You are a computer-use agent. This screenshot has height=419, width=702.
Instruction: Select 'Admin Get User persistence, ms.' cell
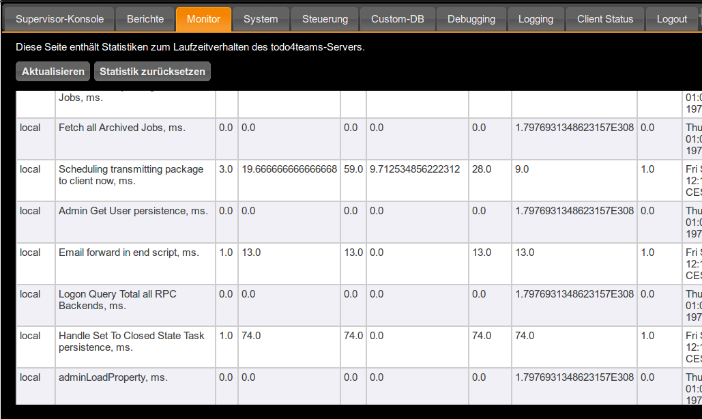(x=135, y=222)
